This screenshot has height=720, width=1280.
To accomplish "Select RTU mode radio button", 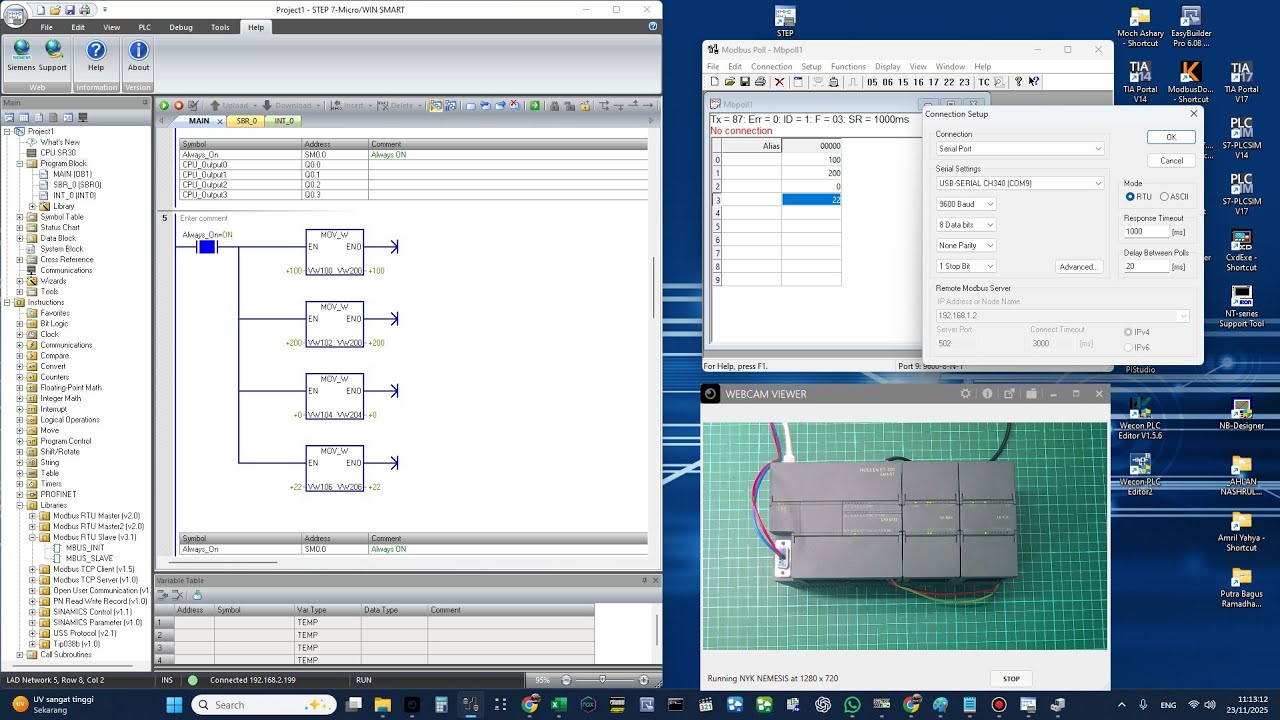I will pyautogui.click(x=1130, y=197).
